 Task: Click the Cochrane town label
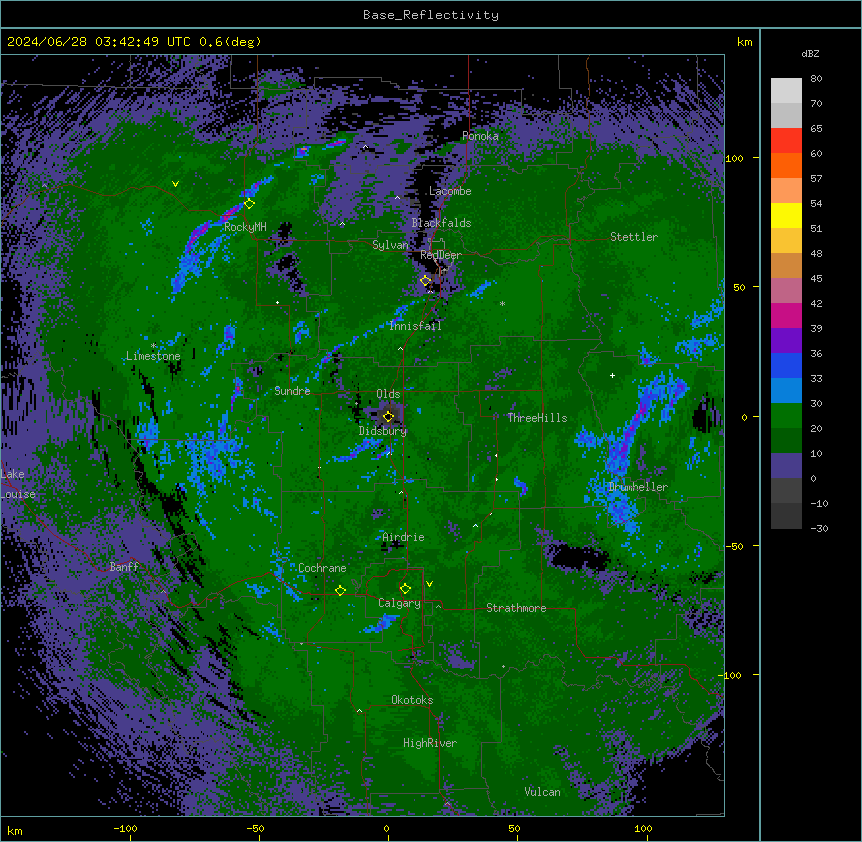click(322, 568)
